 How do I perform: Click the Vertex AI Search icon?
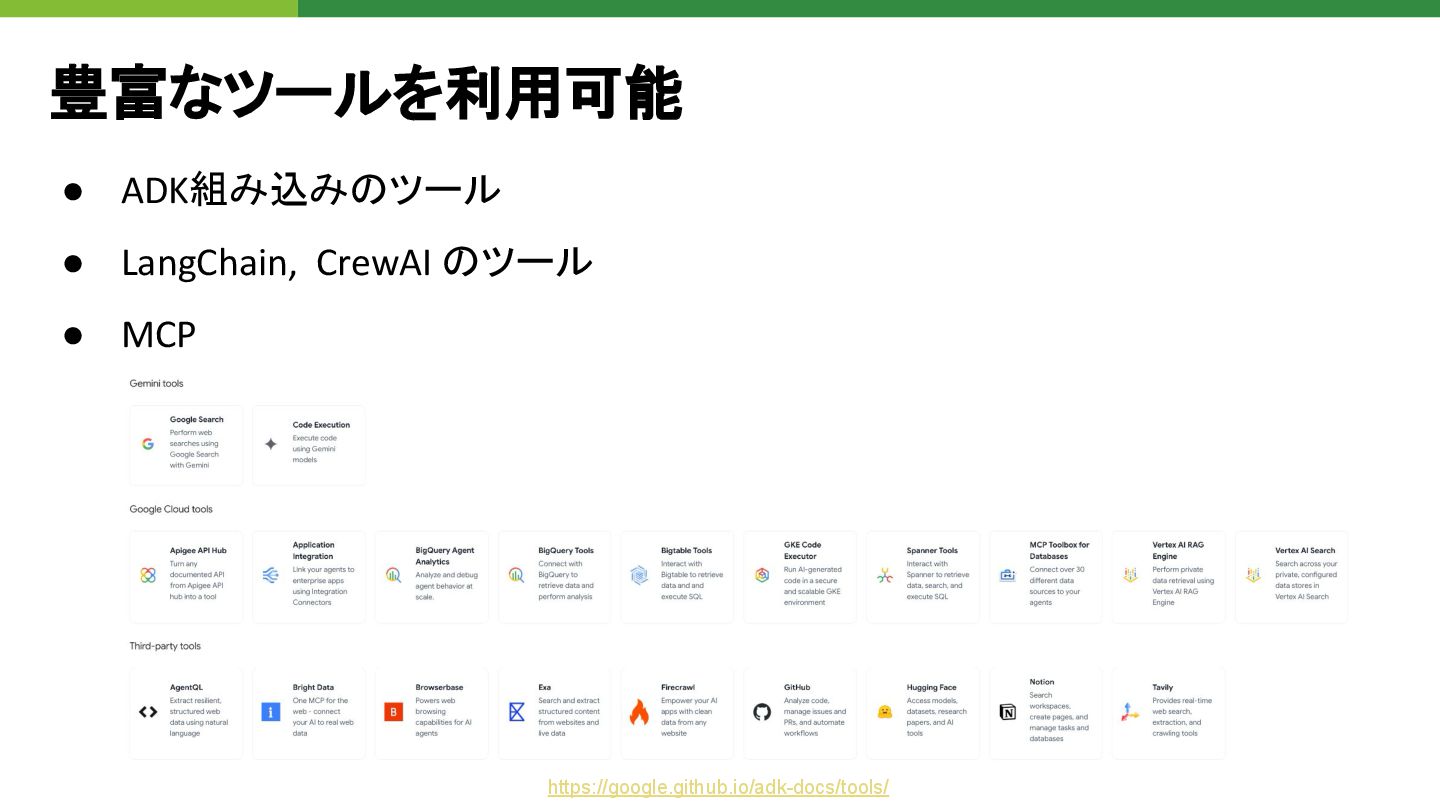(x=1253, y=575)
